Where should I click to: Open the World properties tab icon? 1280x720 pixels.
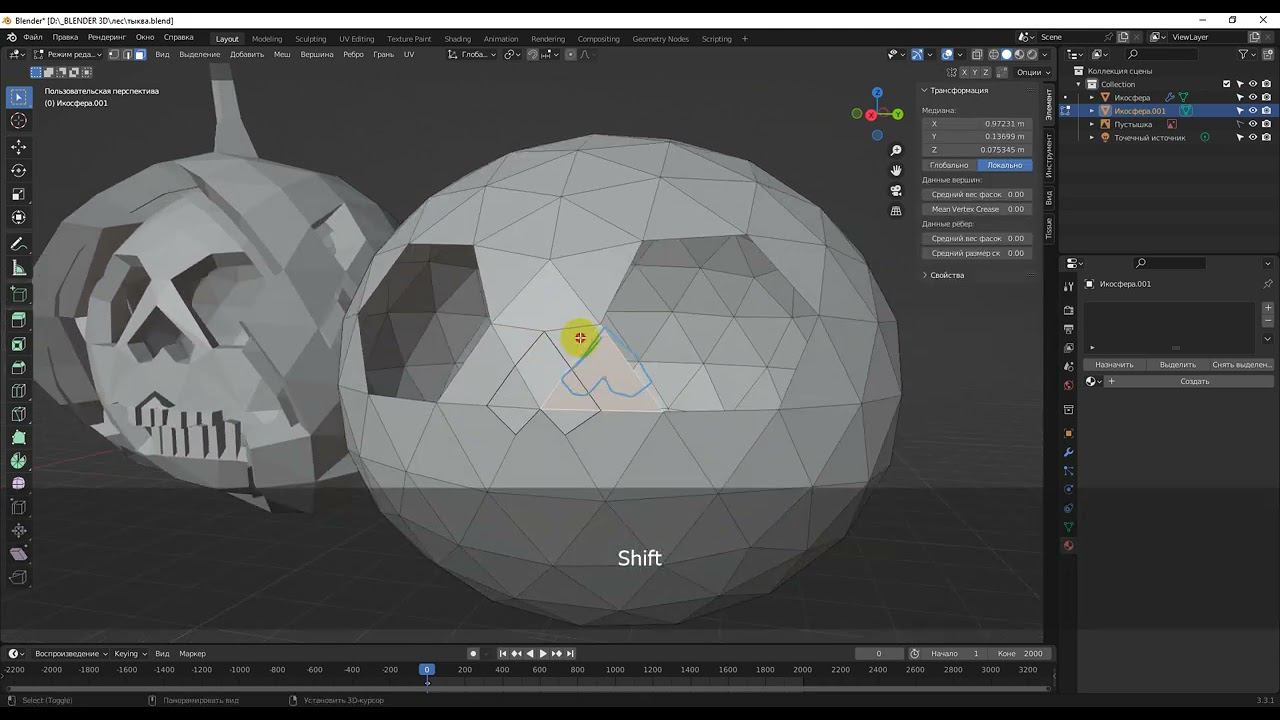point(1068,385)
